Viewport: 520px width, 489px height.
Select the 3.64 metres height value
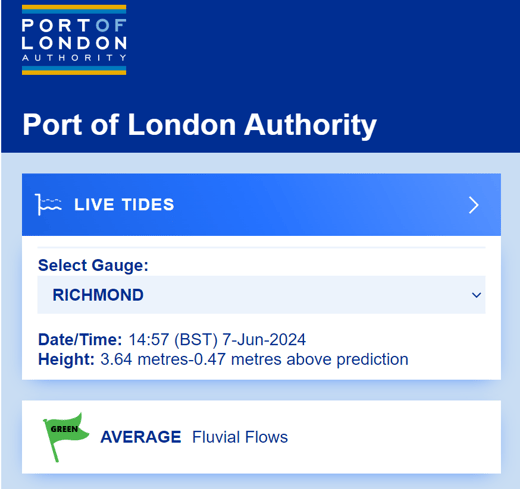pyautogui.click(x=144, y=359)
